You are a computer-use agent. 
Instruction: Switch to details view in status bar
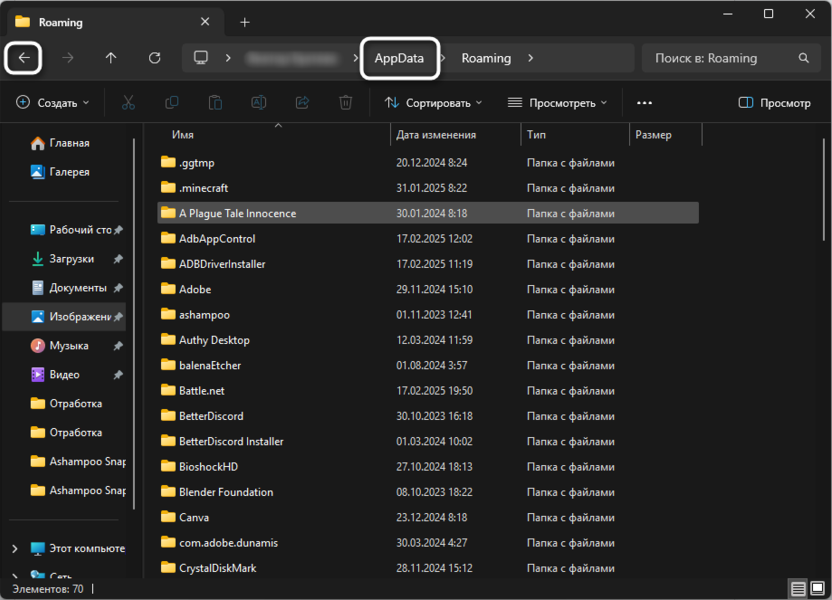pyautogui.click(x=798, y=587)
